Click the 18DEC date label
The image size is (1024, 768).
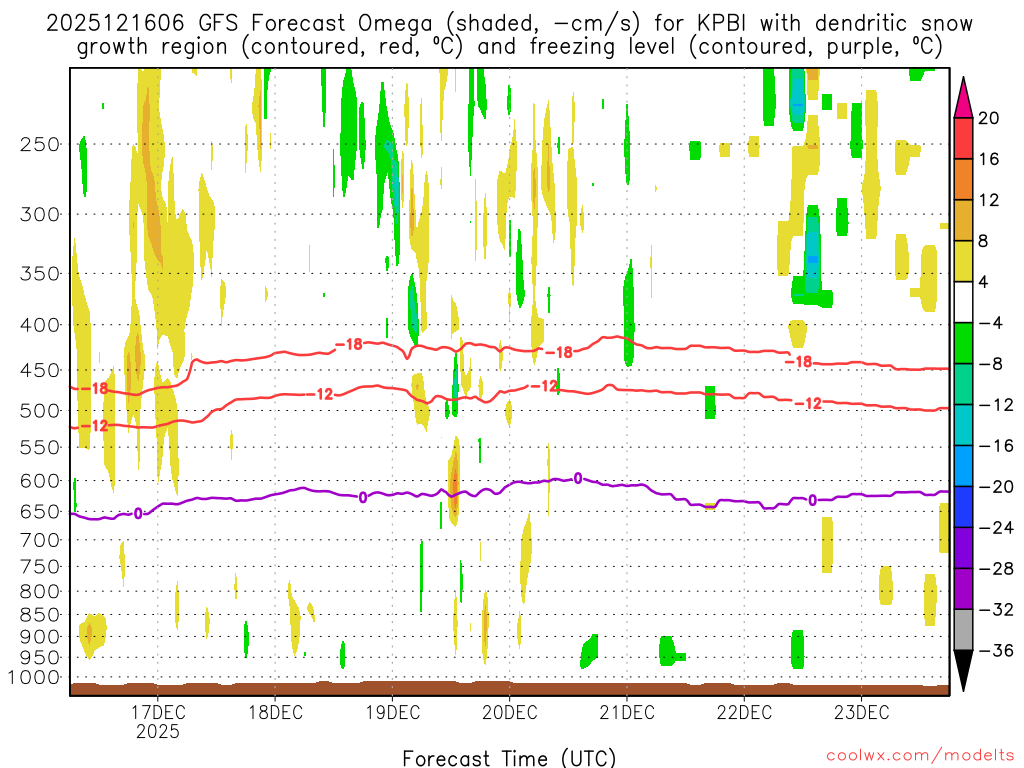click(x=275, y=712)
